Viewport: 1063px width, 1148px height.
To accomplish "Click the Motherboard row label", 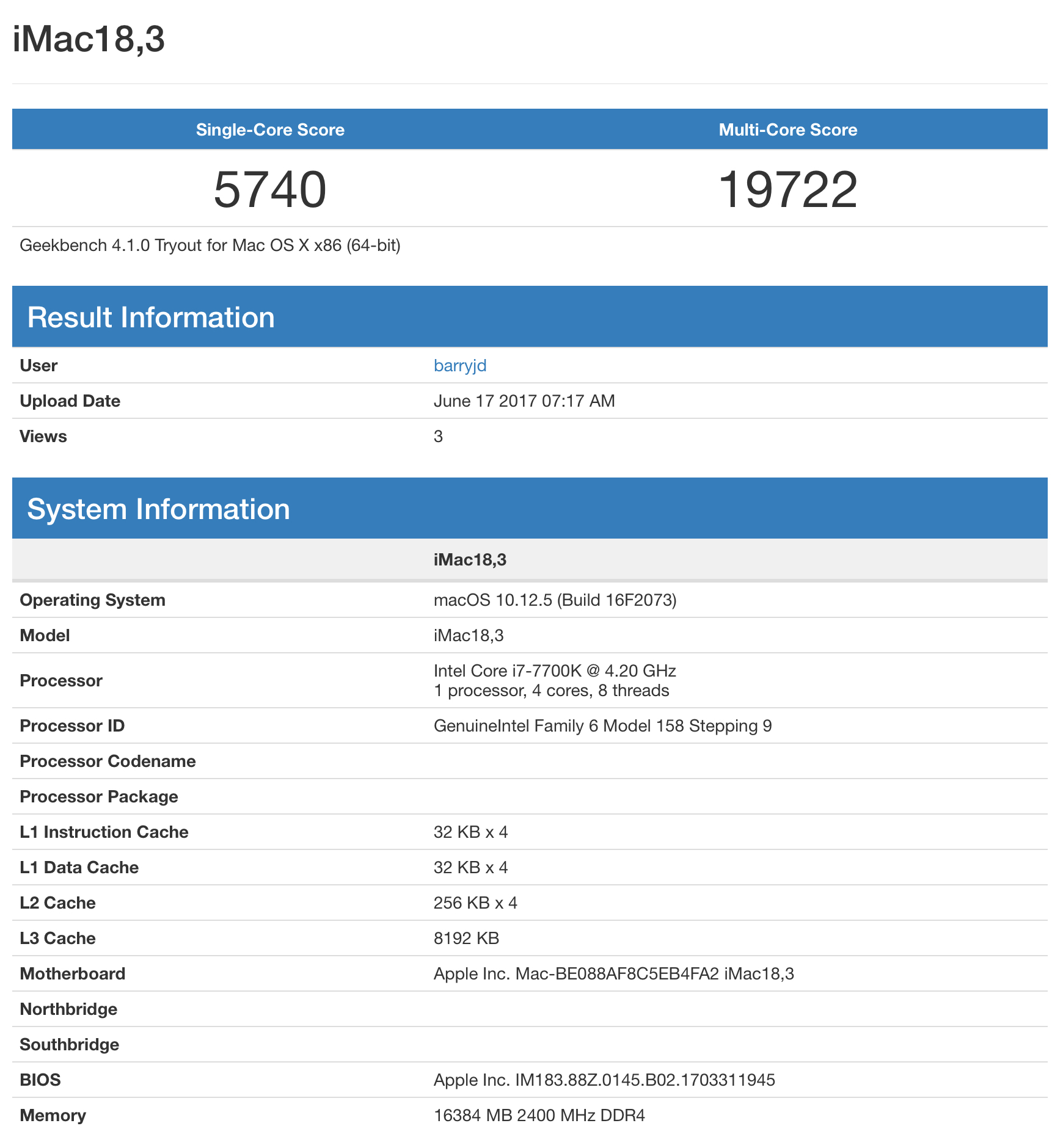I will coord(72,973).
